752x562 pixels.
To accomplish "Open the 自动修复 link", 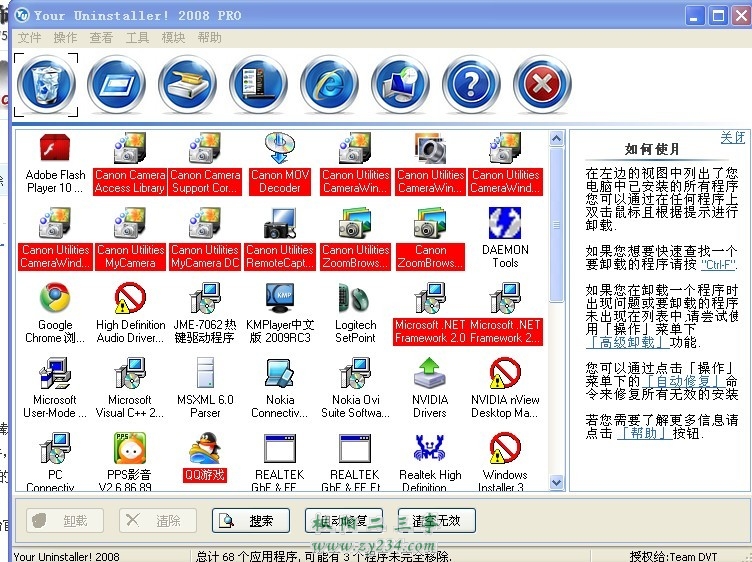I will coord(682,381).
